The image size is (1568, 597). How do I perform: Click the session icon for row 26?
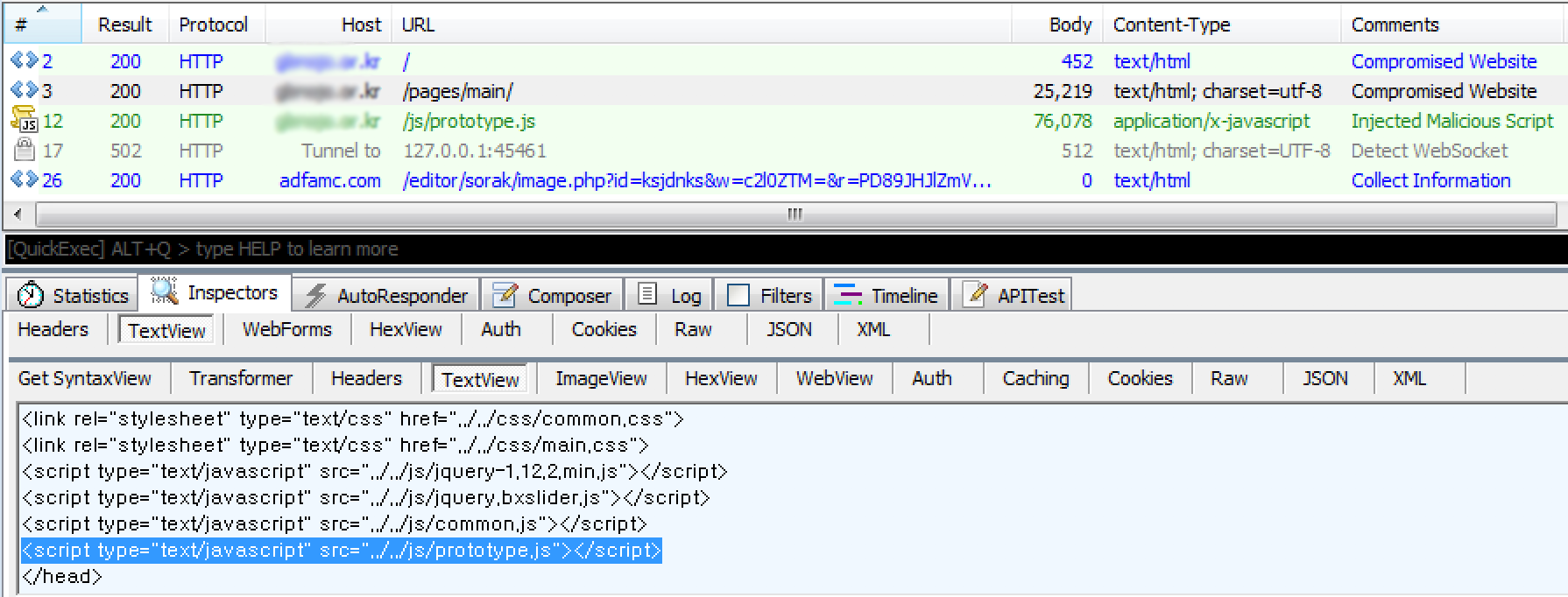24,179
